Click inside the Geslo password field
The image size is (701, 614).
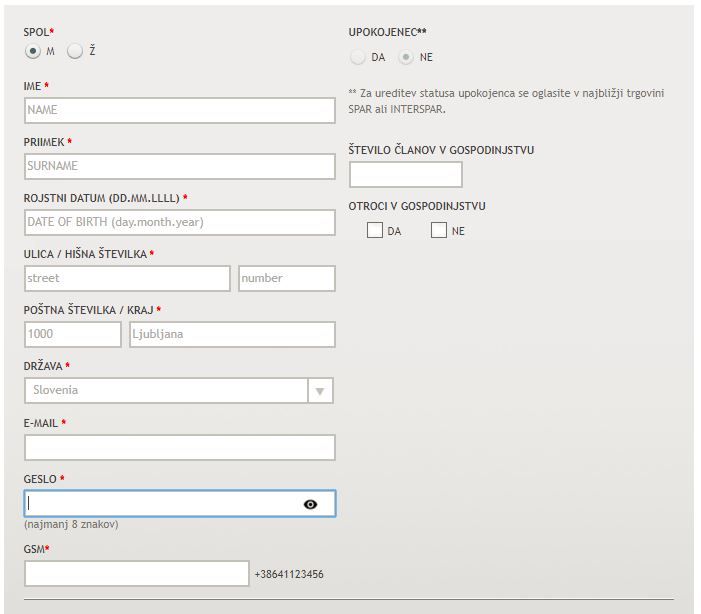tap(160, 504)
